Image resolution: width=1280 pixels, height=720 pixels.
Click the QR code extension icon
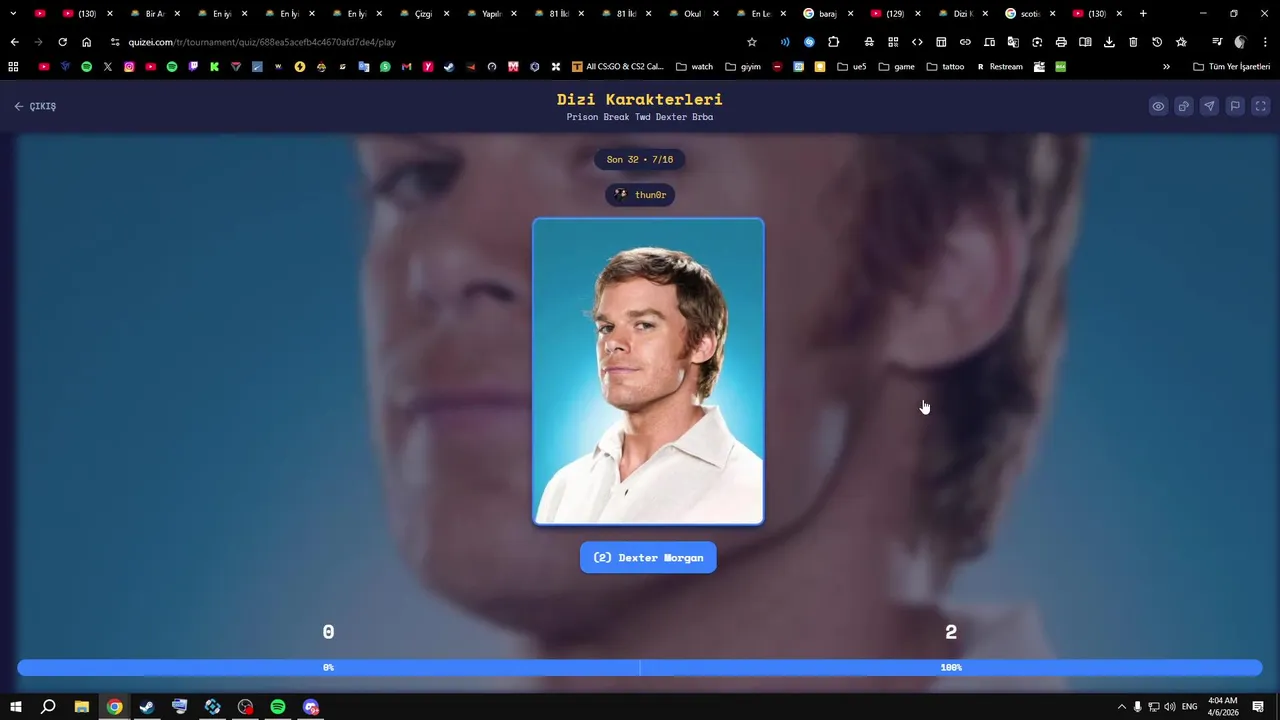click(x=893, y=42)
